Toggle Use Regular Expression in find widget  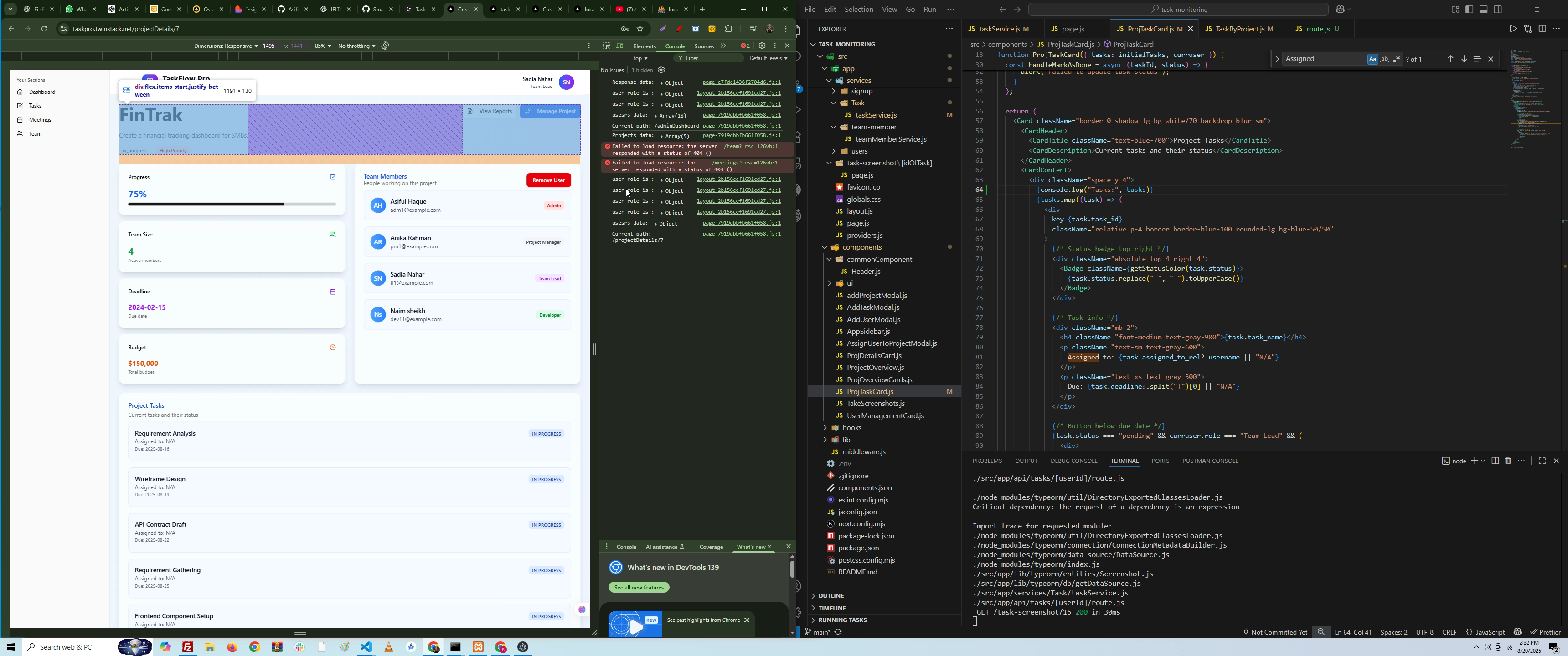[1397, 59]
